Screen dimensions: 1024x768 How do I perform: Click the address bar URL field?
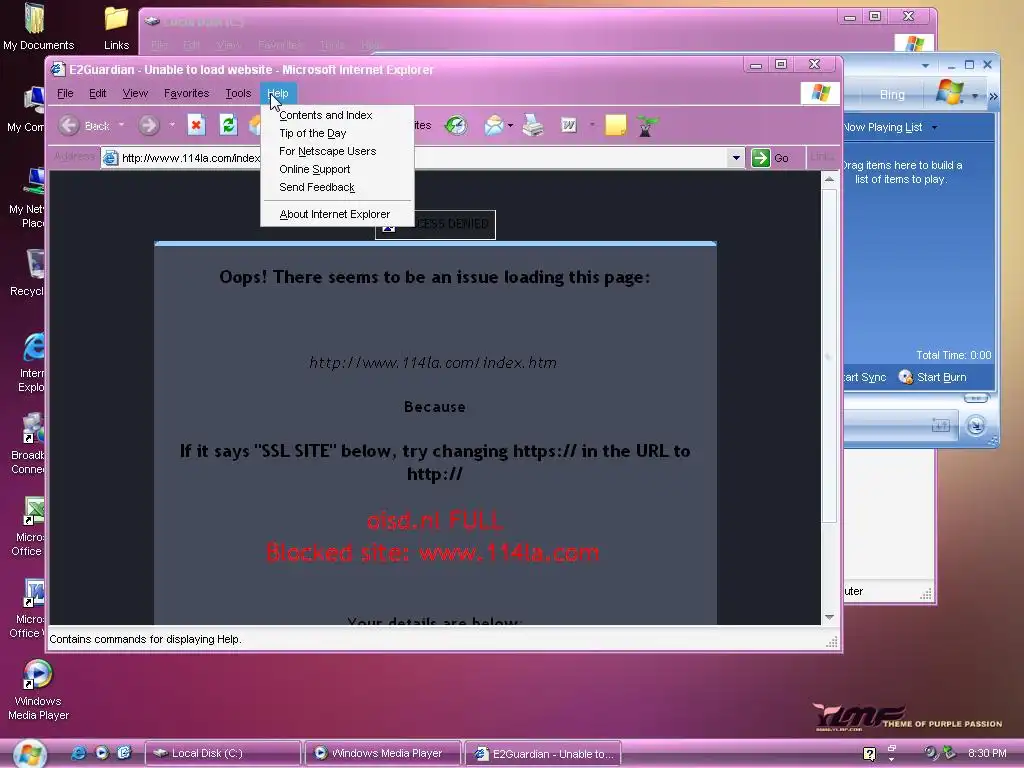(x=423, y=158)
